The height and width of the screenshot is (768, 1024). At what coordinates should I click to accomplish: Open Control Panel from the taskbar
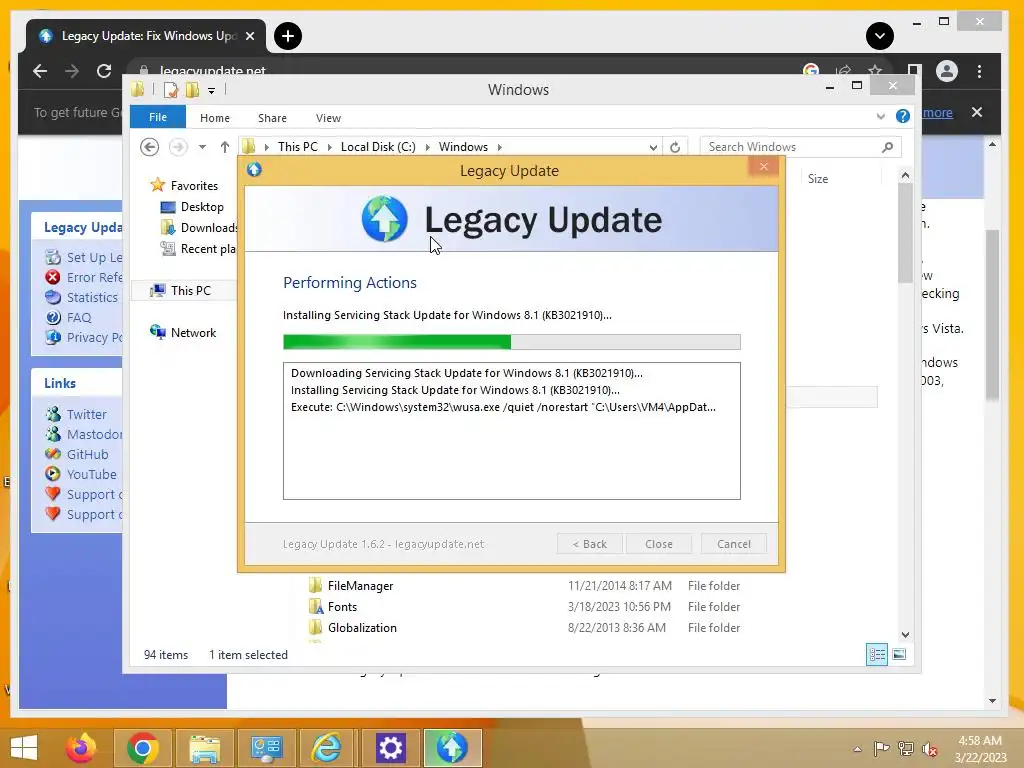pyautogui.click(x=266, y=748)
